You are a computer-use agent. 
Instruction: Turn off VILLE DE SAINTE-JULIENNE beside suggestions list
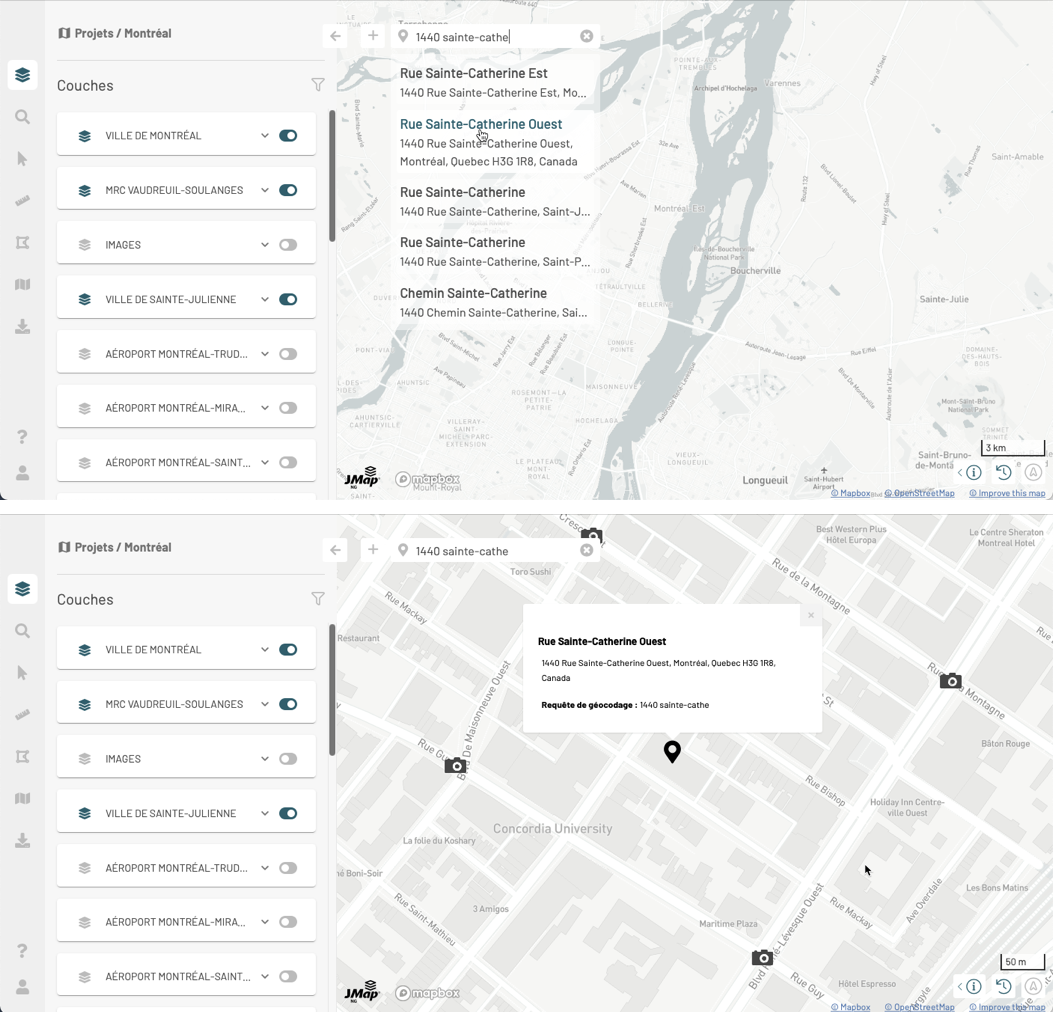[288, 299]
